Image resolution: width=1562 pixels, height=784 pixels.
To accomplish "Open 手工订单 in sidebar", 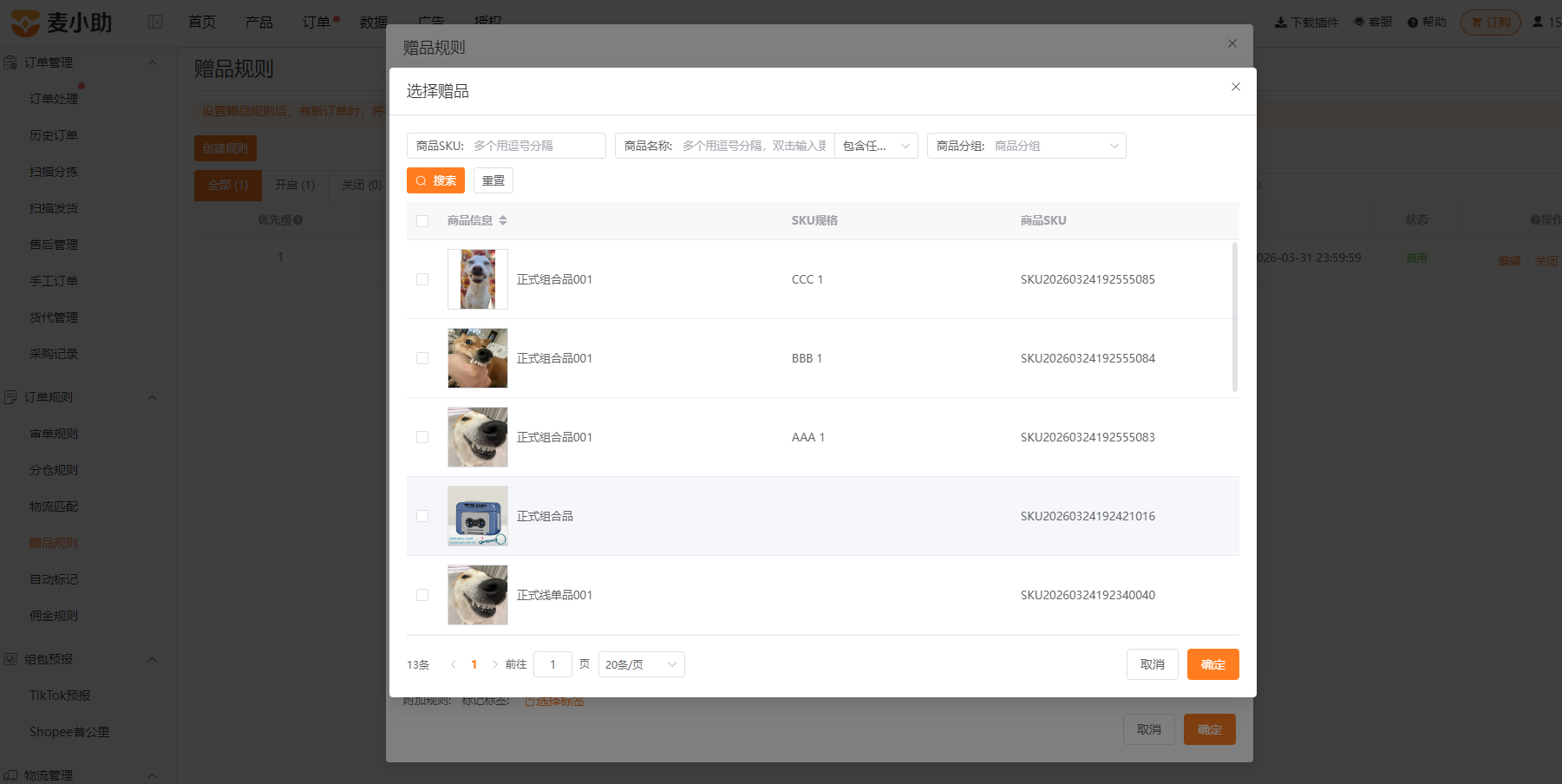I will tap(54, 281).
